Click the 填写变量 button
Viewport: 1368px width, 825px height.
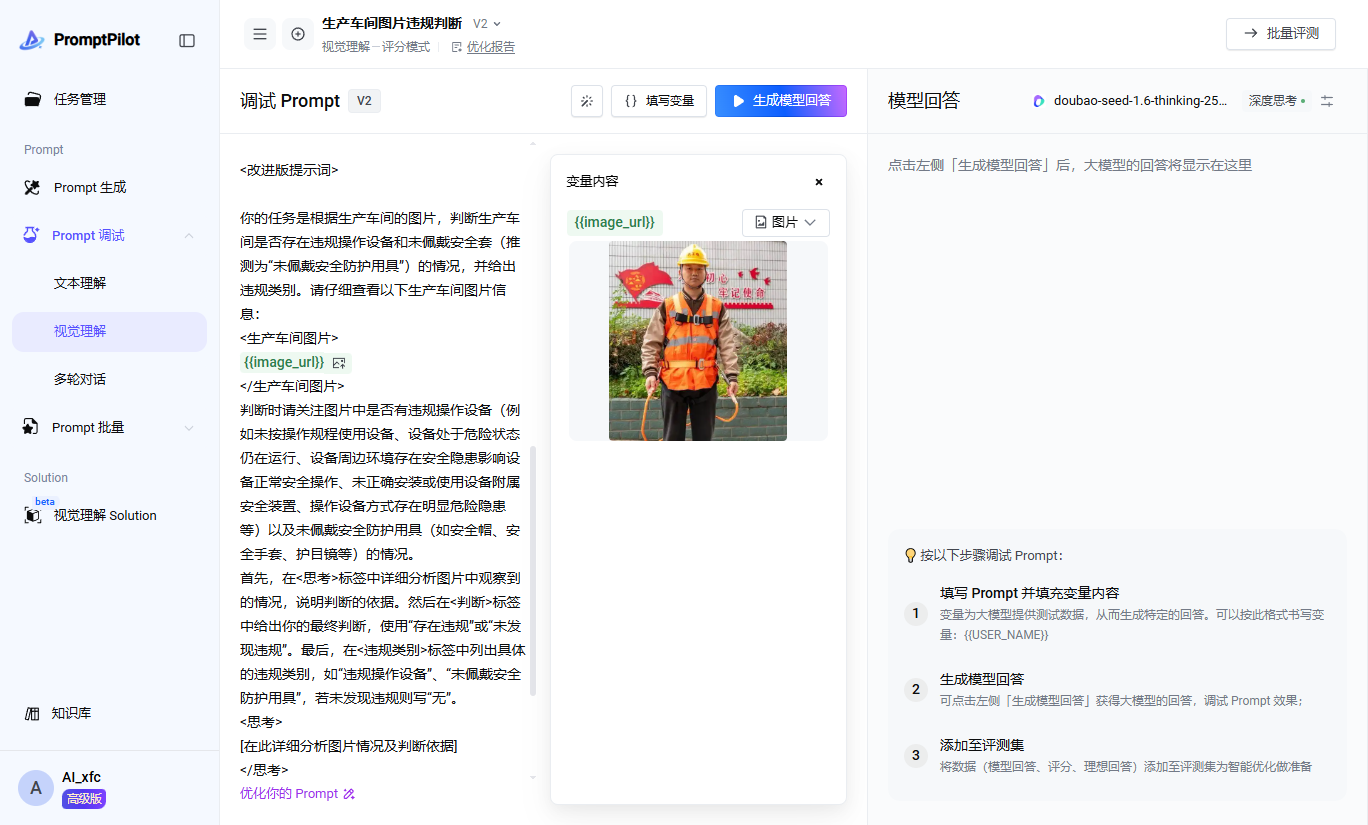point(659,101)
